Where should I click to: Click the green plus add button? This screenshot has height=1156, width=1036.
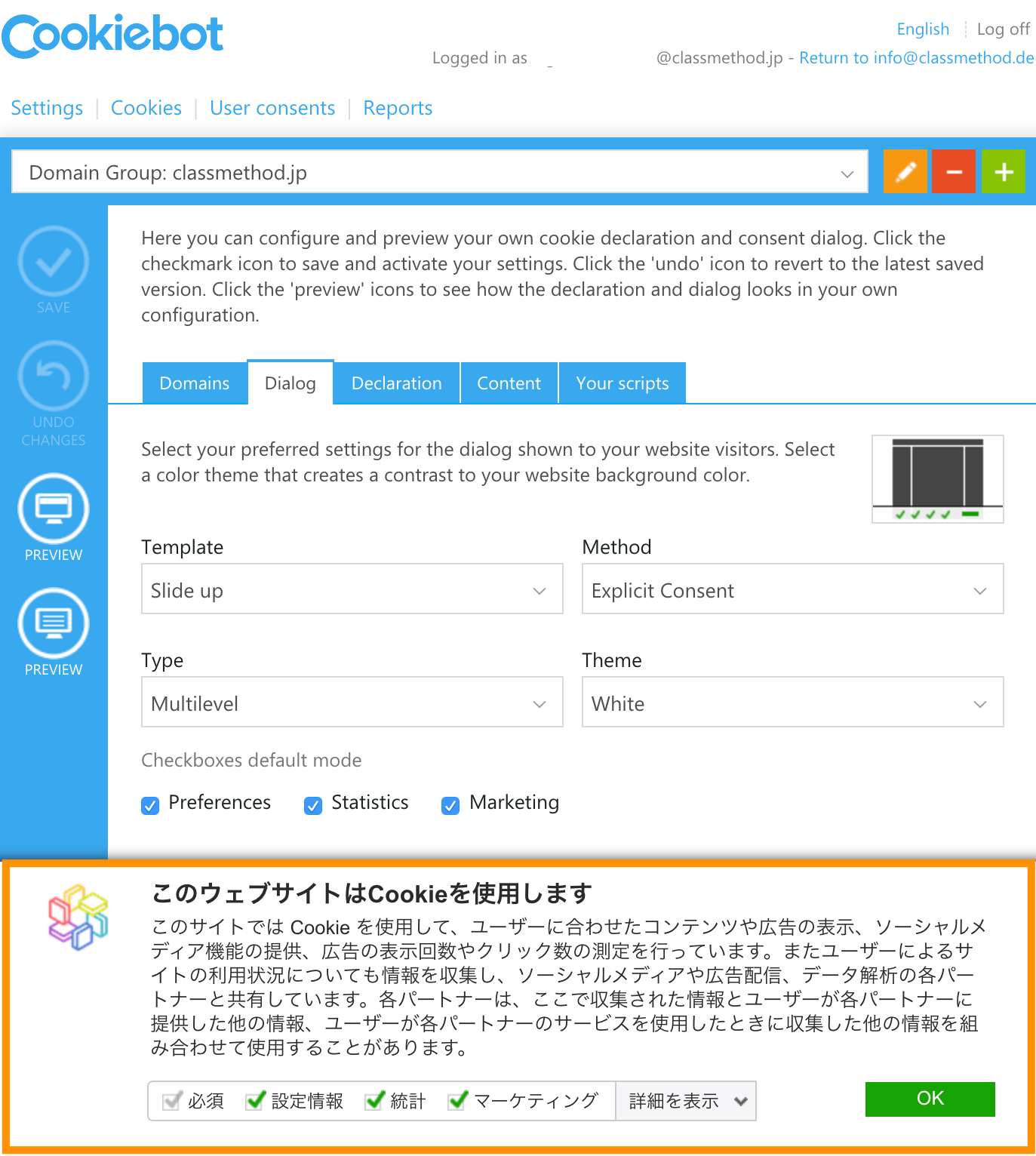[x=1004, y=171]
